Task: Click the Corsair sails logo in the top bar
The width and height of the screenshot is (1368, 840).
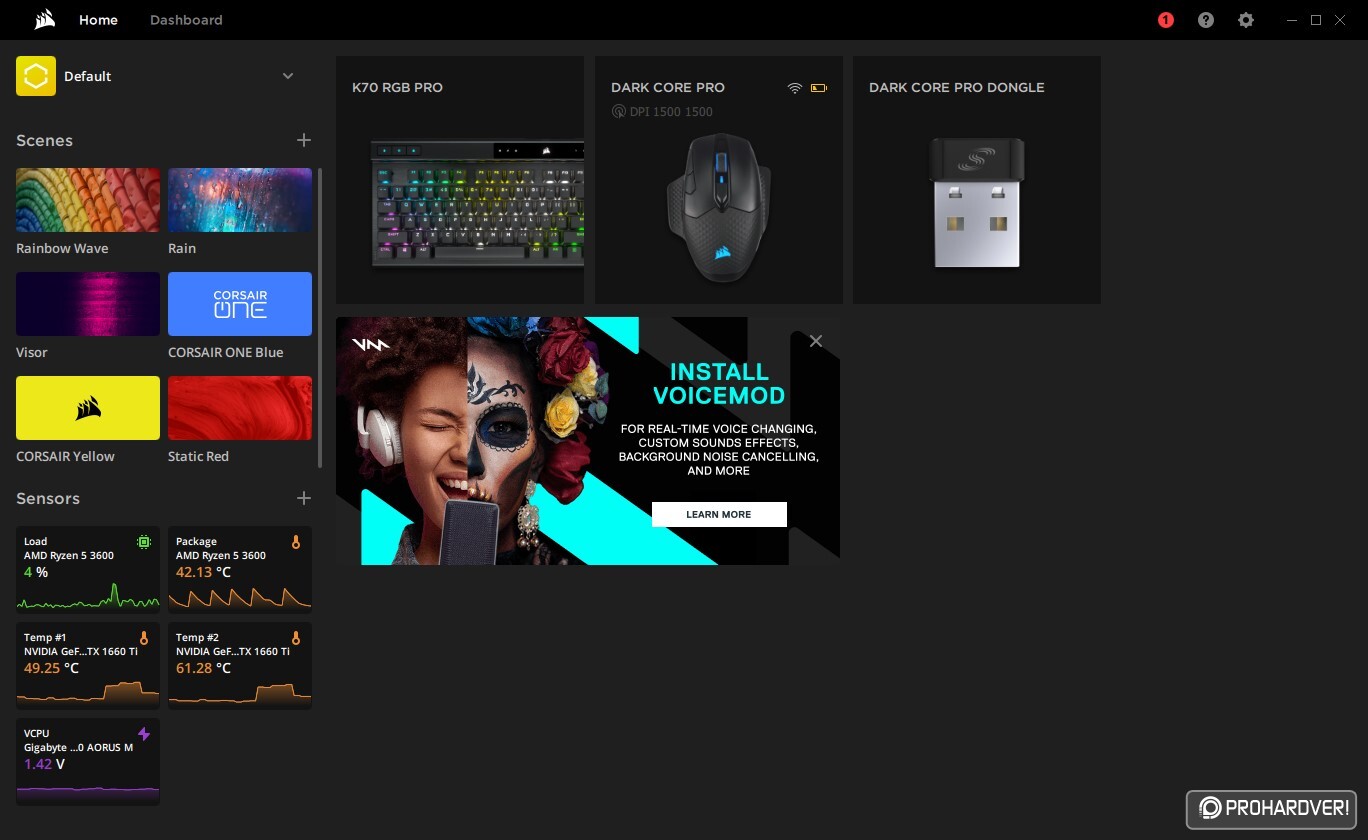Action: (x=44, y=20)
